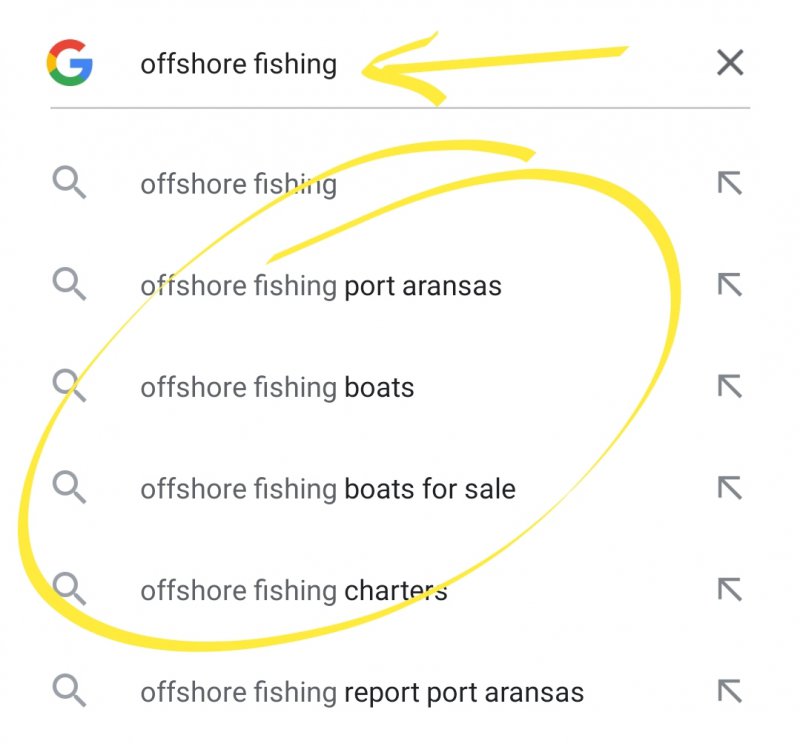Fill search with 'port aransas' suggestion arrow
Image resolution: width=800 pixels, height=744 pixels.
pos(730,286)
